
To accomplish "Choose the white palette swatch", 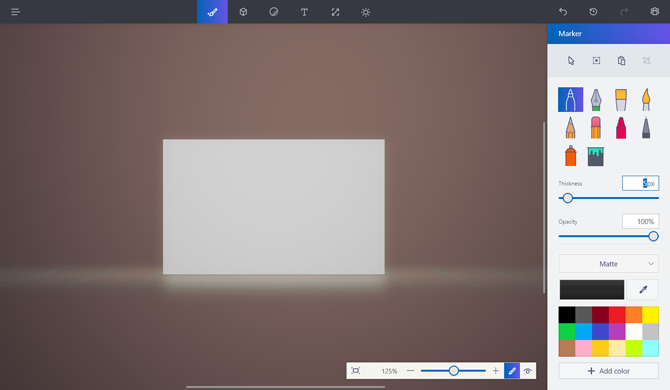I will (634, 331).
